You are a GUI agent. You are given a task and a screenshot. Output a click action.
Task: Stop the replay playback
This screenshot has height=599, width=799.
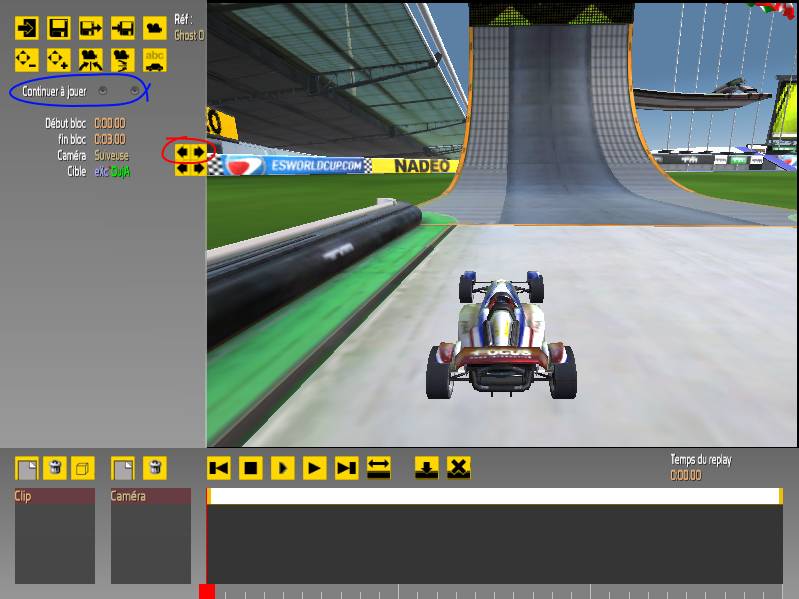point(251,468)
